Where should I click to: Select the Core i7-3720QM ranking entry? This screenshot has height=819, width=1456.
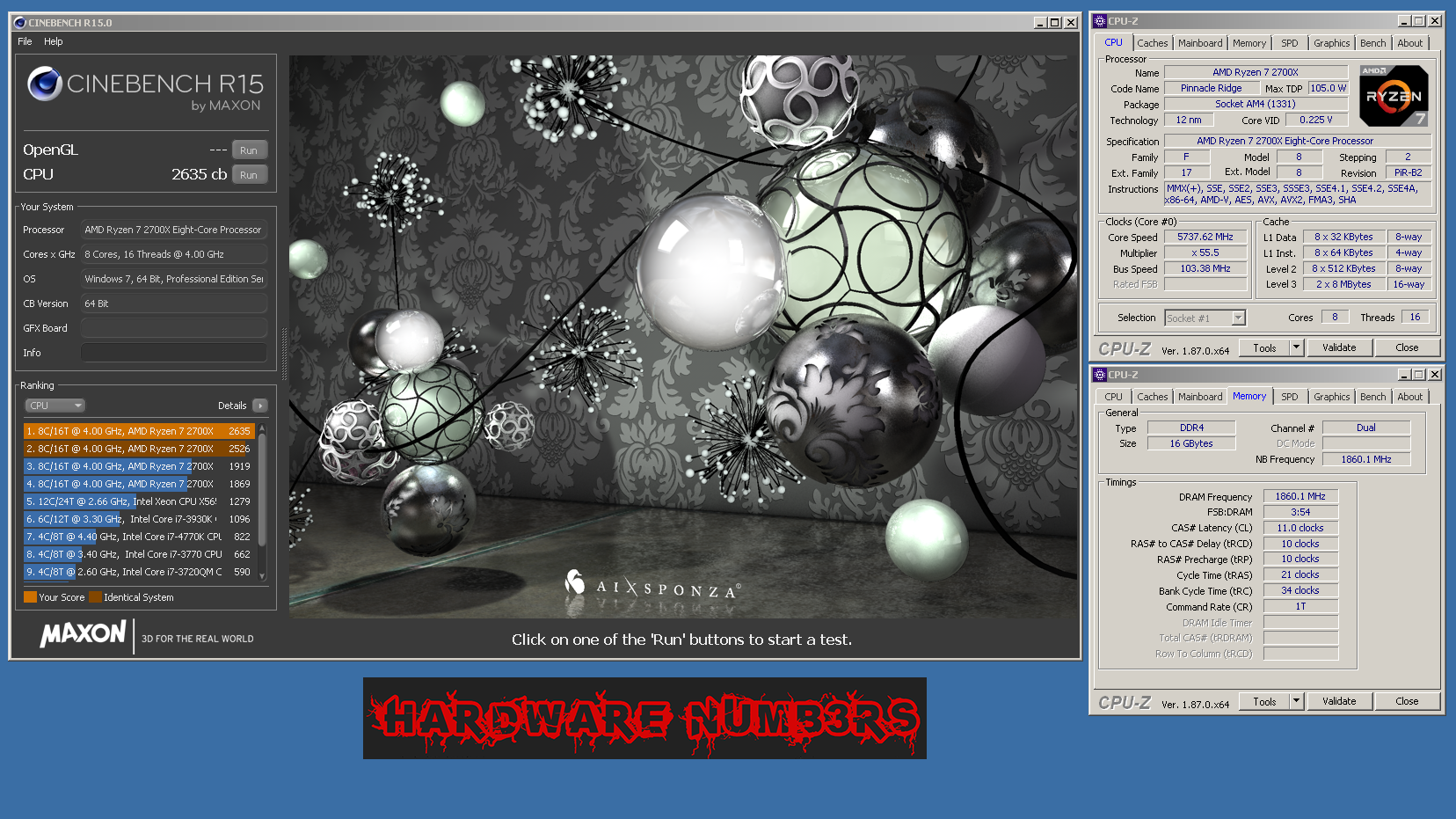[139, 572]
